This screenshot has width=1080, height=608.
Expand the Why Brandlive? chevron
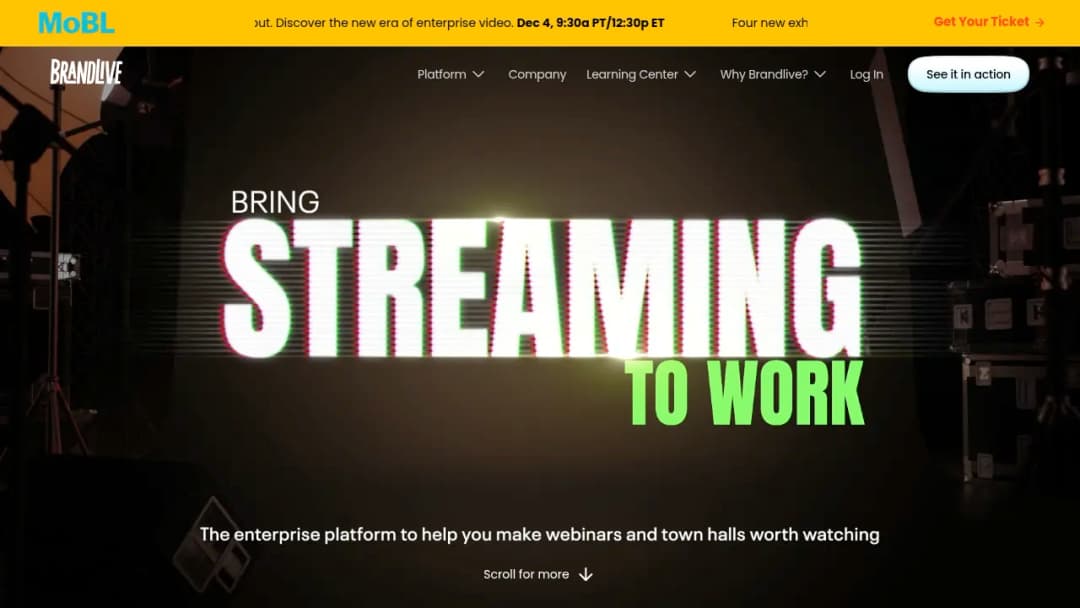coord(820,74)
